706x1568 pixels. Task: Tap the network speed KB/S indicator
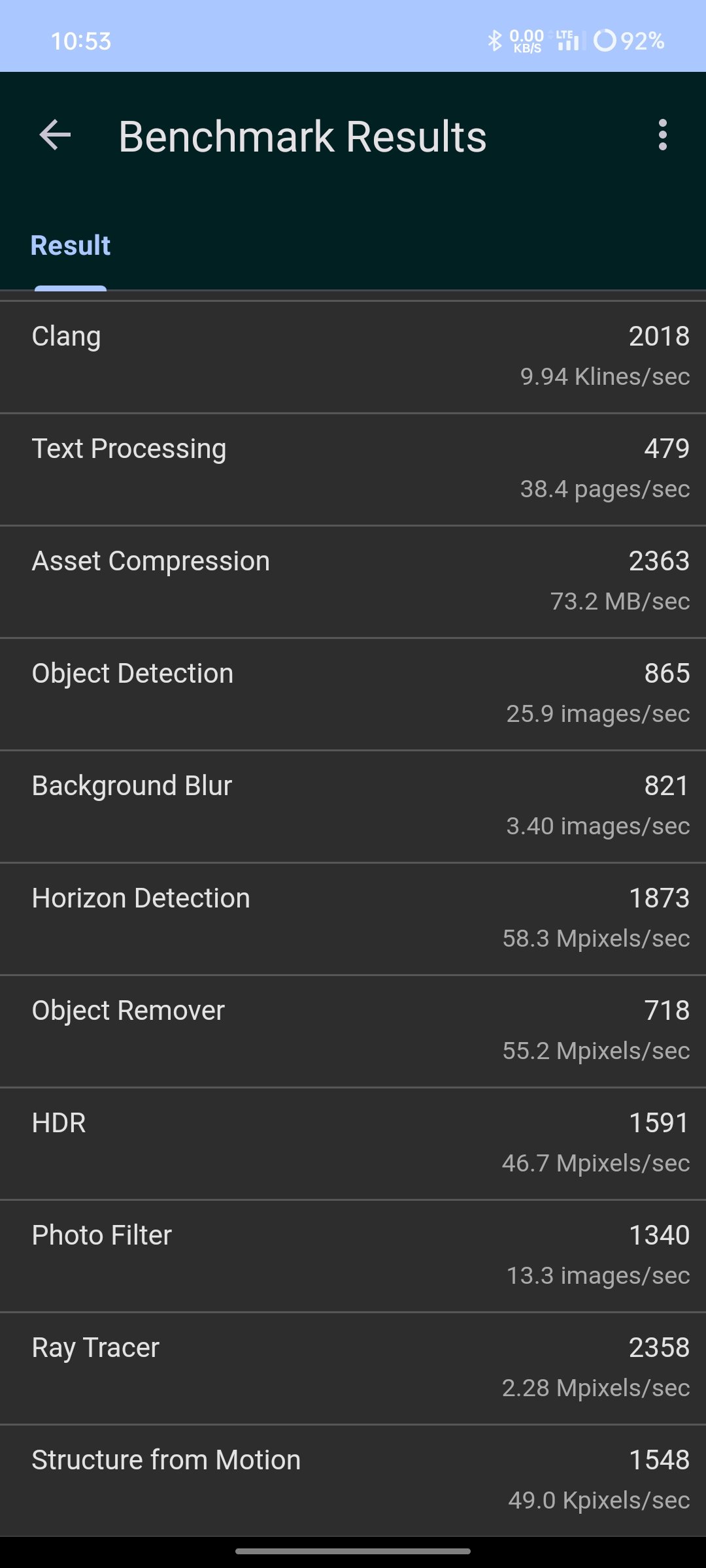click(x=527, y=41)
